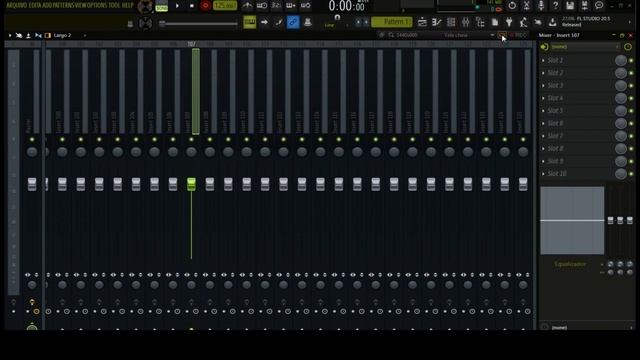Open the mixer options arrow menu
The width and height of the screenshot is (640, 360).
coord(10,36)
